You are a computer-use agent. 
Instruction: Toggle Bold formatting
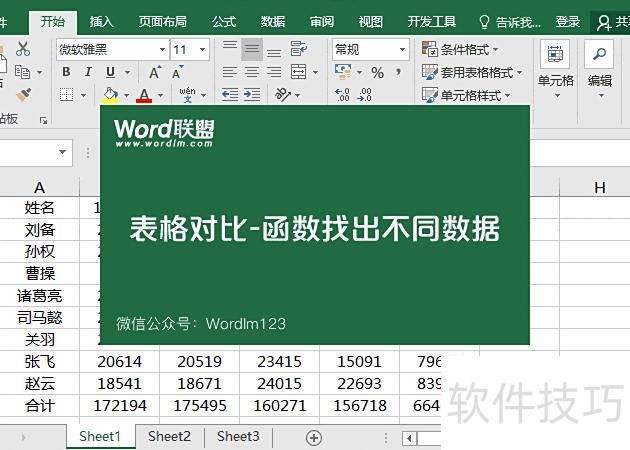66,72
